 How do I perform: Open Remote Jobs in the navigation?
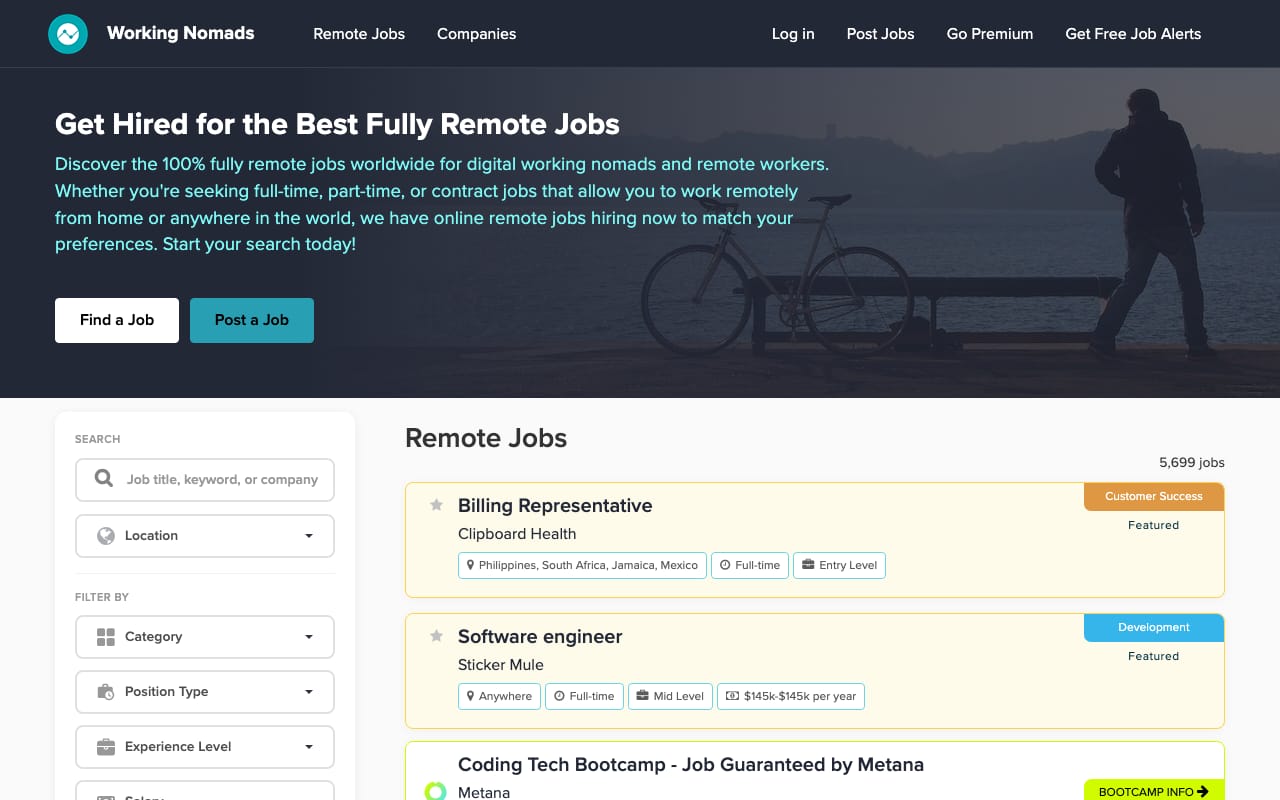pyautogui.click(x=359, y=34)
